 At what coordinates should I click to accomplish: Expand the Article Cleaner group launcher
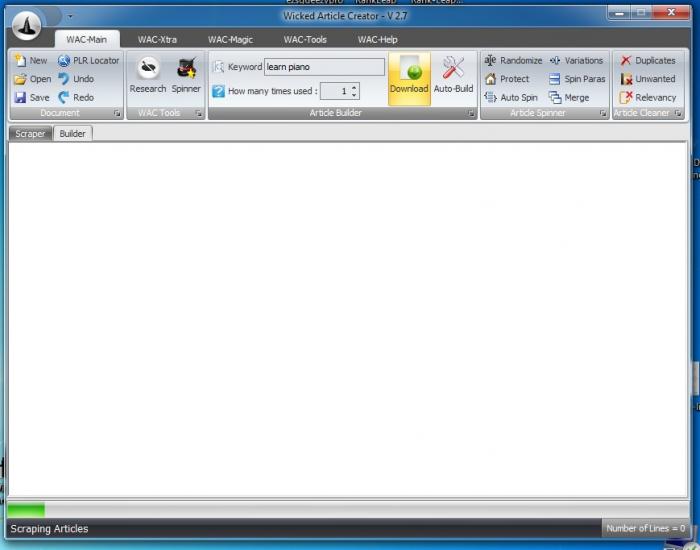(x=678, y=113)
